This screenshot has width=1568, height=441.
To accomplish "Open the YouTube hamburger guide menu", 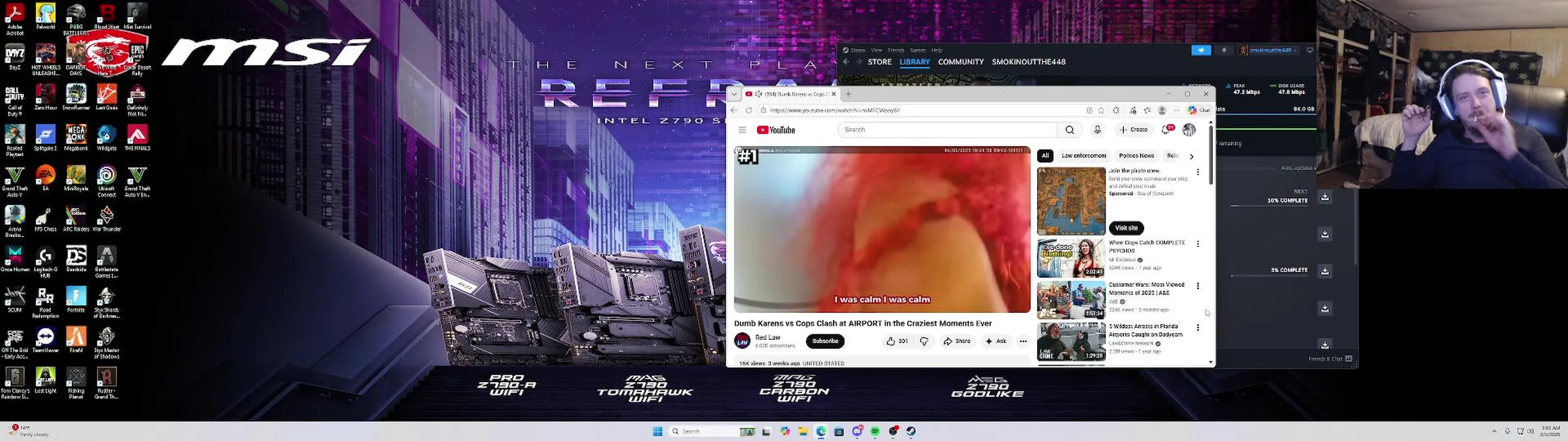I will 742,130.
